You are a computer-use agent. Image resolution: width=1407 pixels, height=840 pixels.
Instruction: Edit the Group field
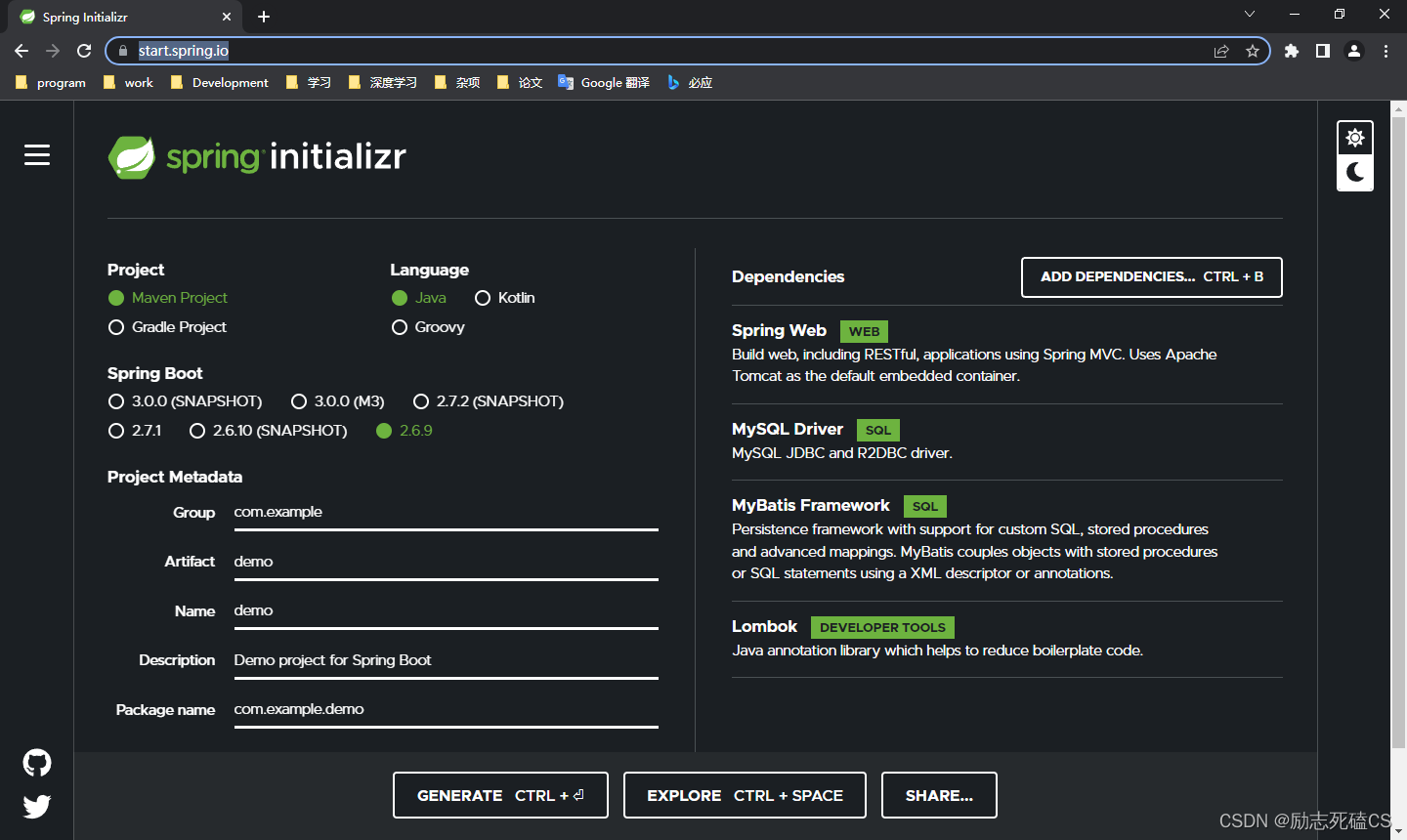pyautogui.click(x=446, y=513)
